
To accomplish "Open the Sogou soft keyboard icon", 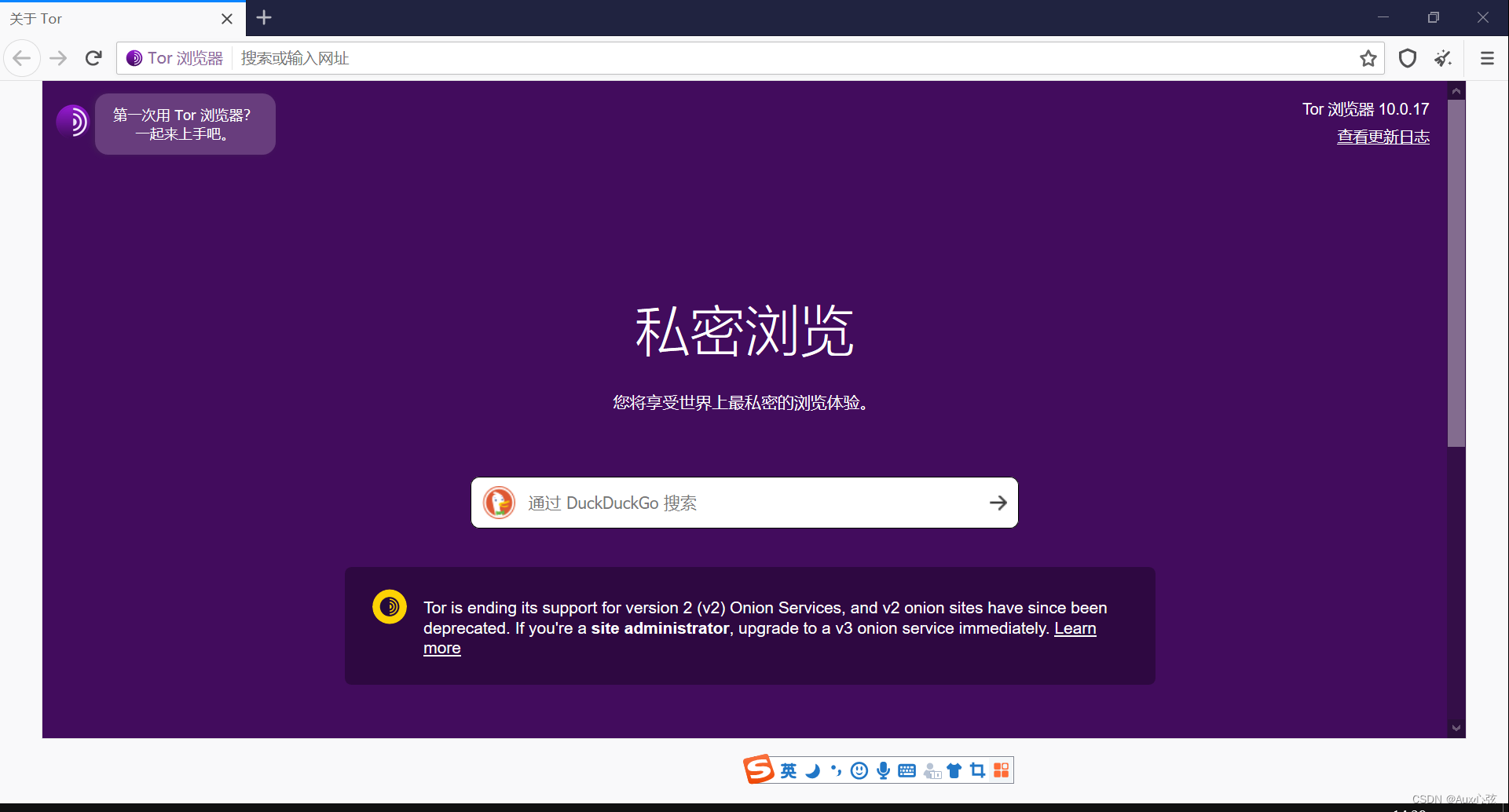I will pyautogui.click(x=906, y=770).
